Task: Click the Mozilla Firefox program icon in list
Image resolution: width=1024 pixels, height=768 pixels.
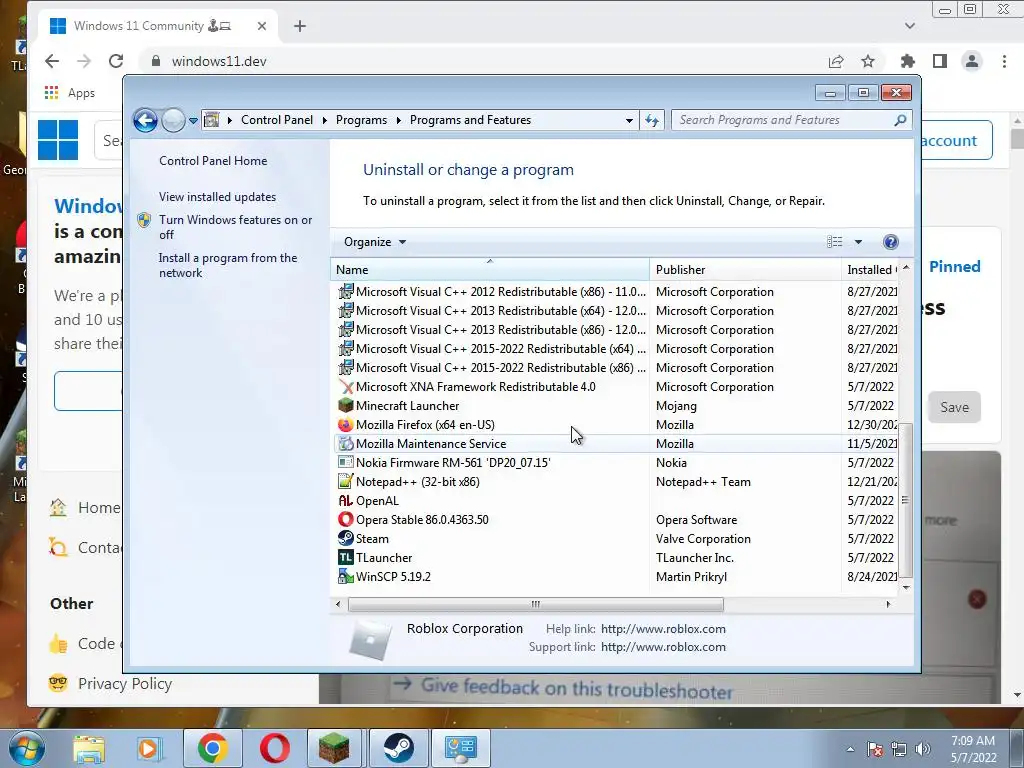Action: (345, 424)
